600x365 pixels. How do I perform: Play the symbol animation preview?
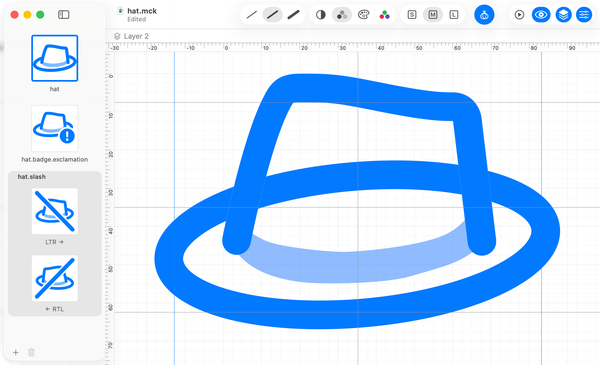click(519, 15)
